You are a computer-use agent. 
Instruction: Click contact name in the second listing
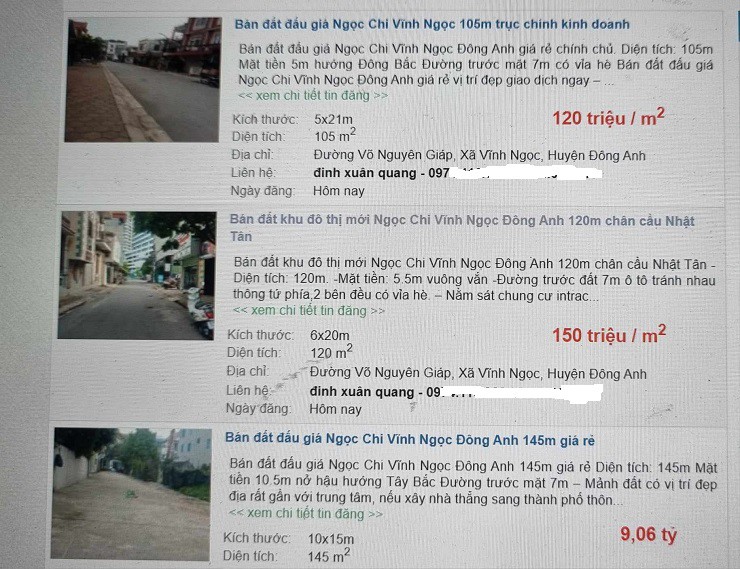(x=362, y=392)
